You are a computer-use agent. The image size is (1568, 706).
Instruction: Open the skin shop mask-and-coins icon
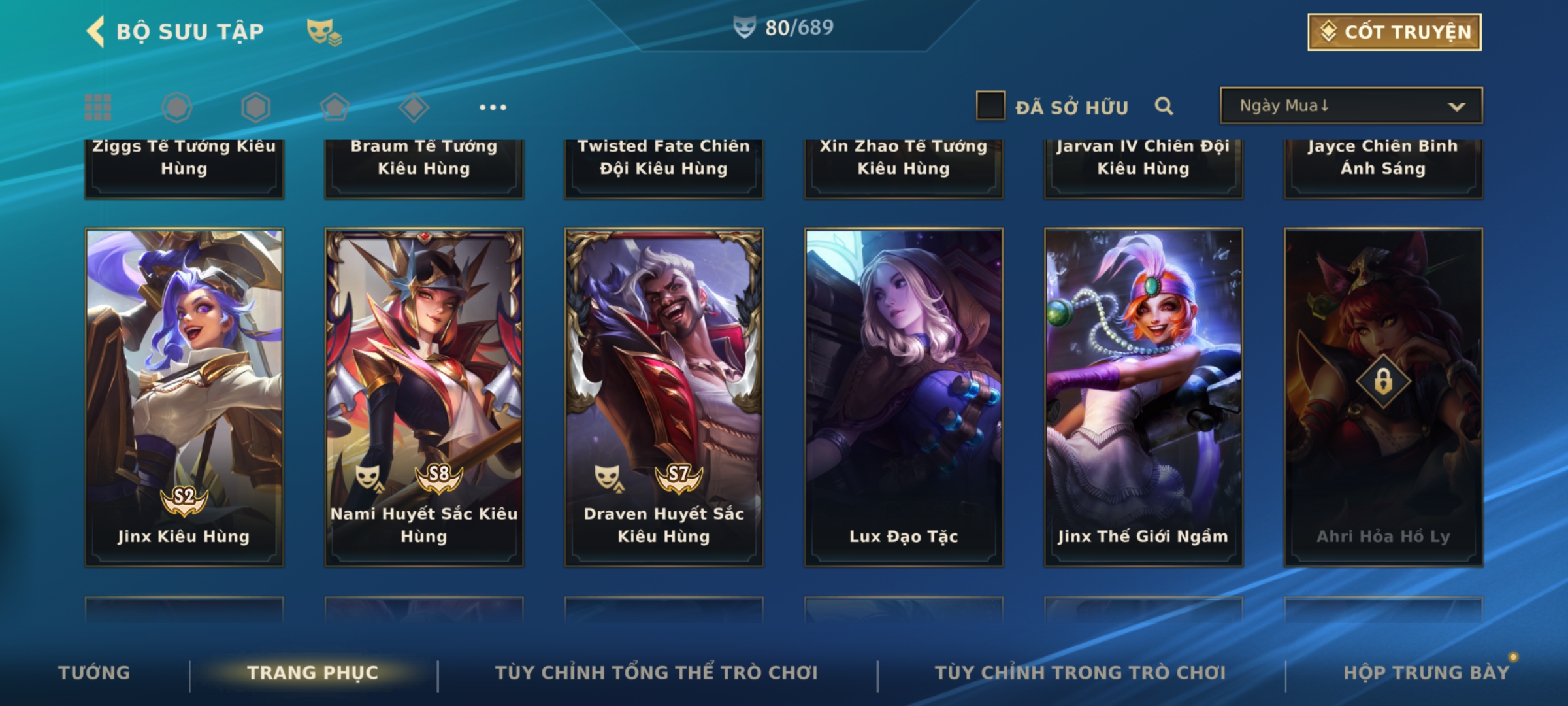click(324, 31)
